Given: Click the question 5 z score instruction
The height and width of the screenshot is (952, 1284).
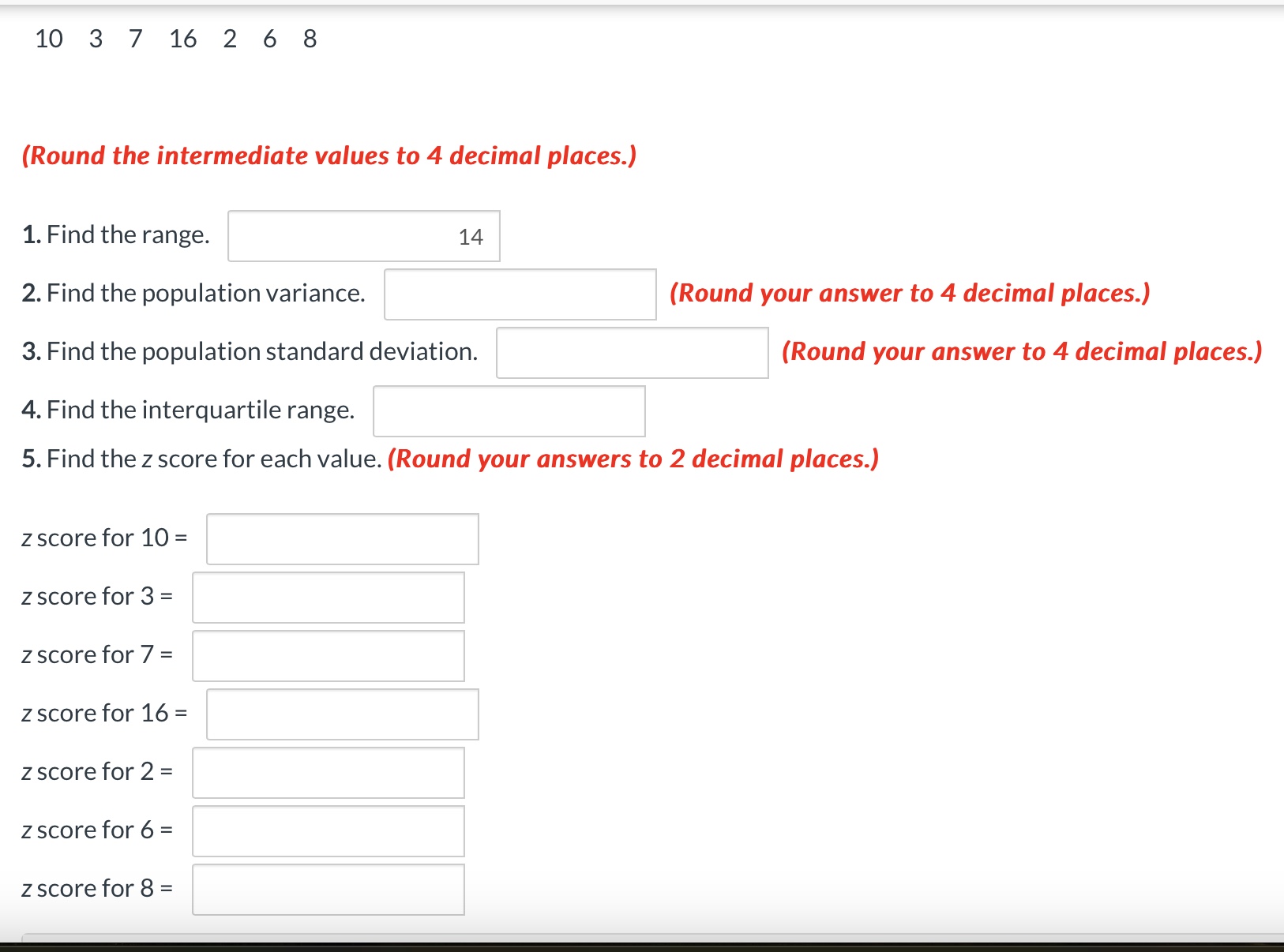Looking at the screenshot, I should (x=450, y=459).
